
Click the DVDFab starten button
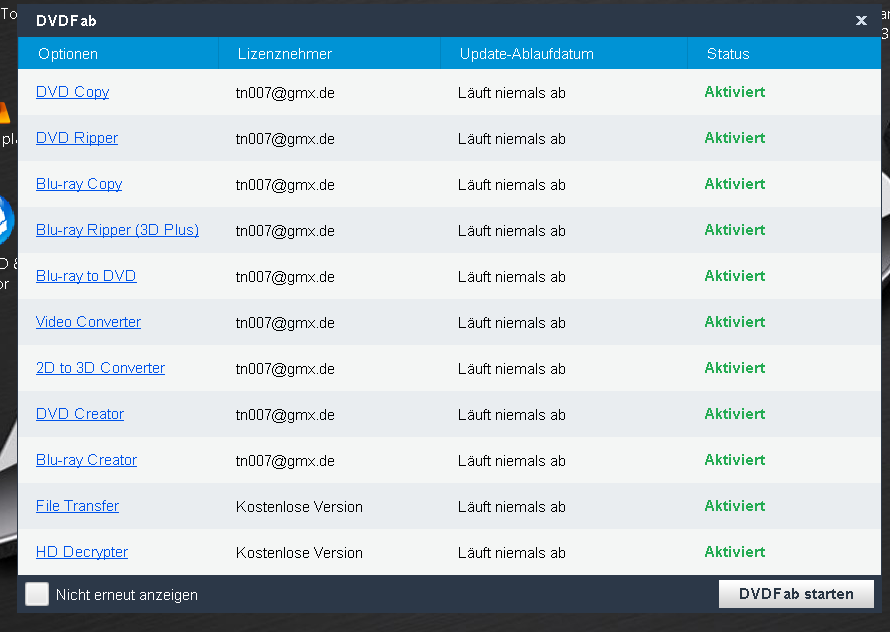click(796, 594)
